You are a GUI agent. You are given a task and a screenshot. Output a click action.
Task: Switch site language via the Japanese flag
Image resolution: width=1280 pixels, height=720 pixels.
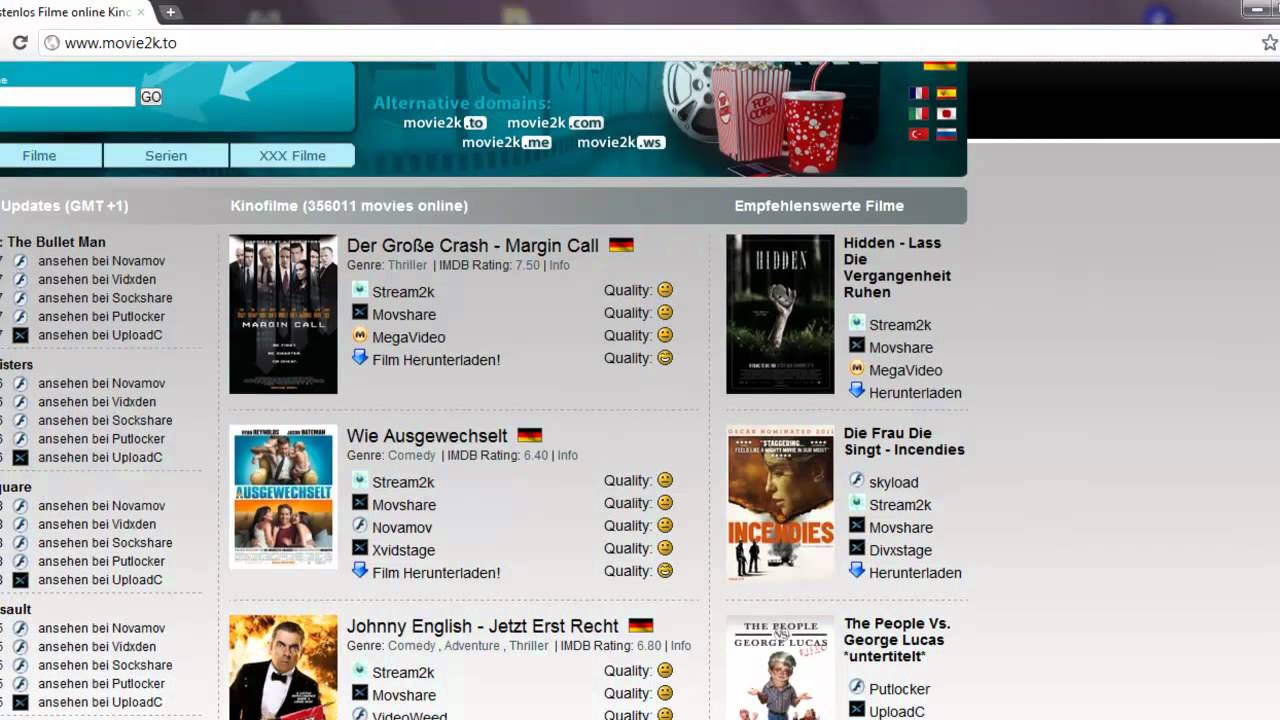946,114
